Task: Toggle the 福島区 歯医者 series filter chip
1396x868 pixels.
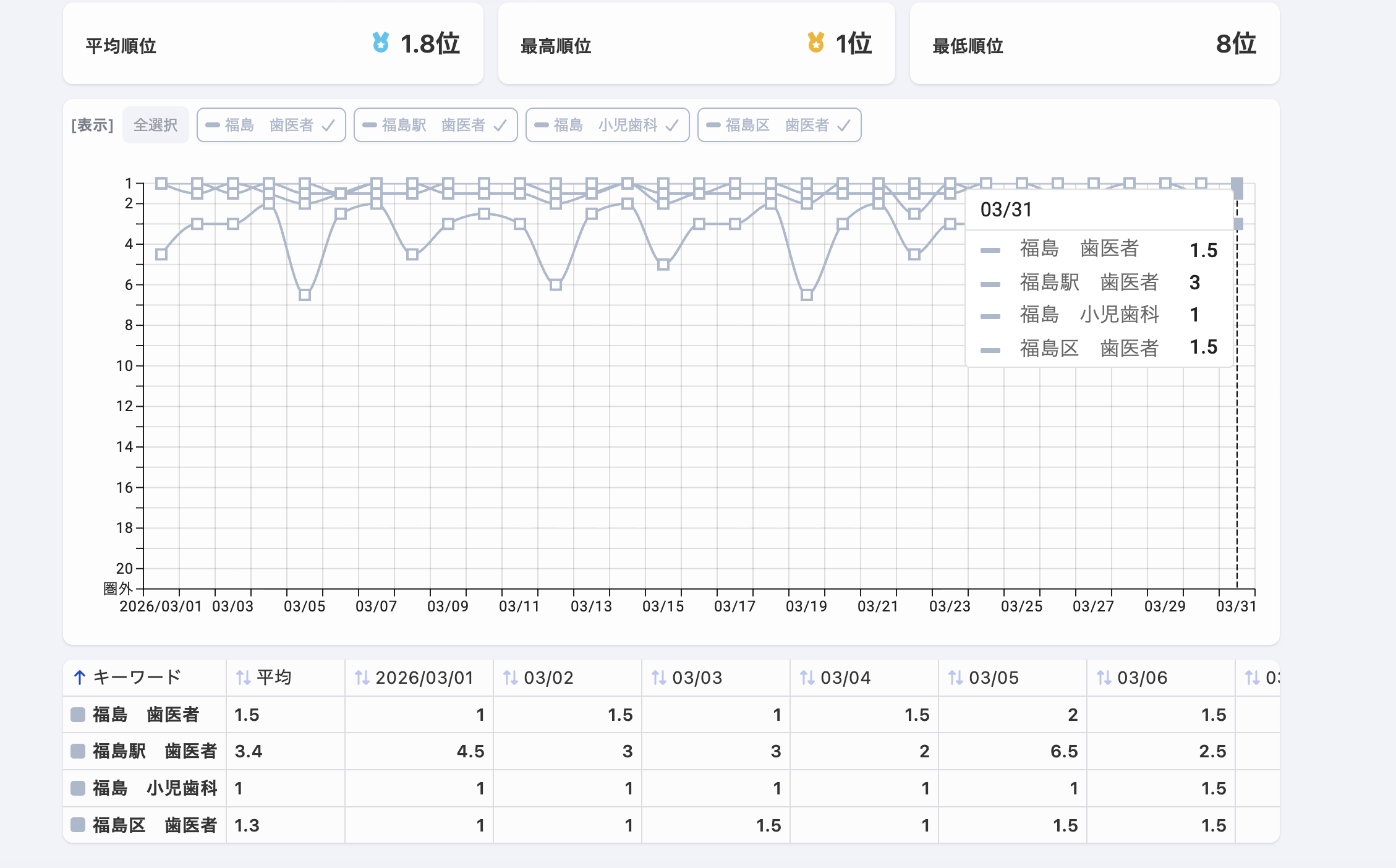Action: pyautogui.click(x=779, y=126)
